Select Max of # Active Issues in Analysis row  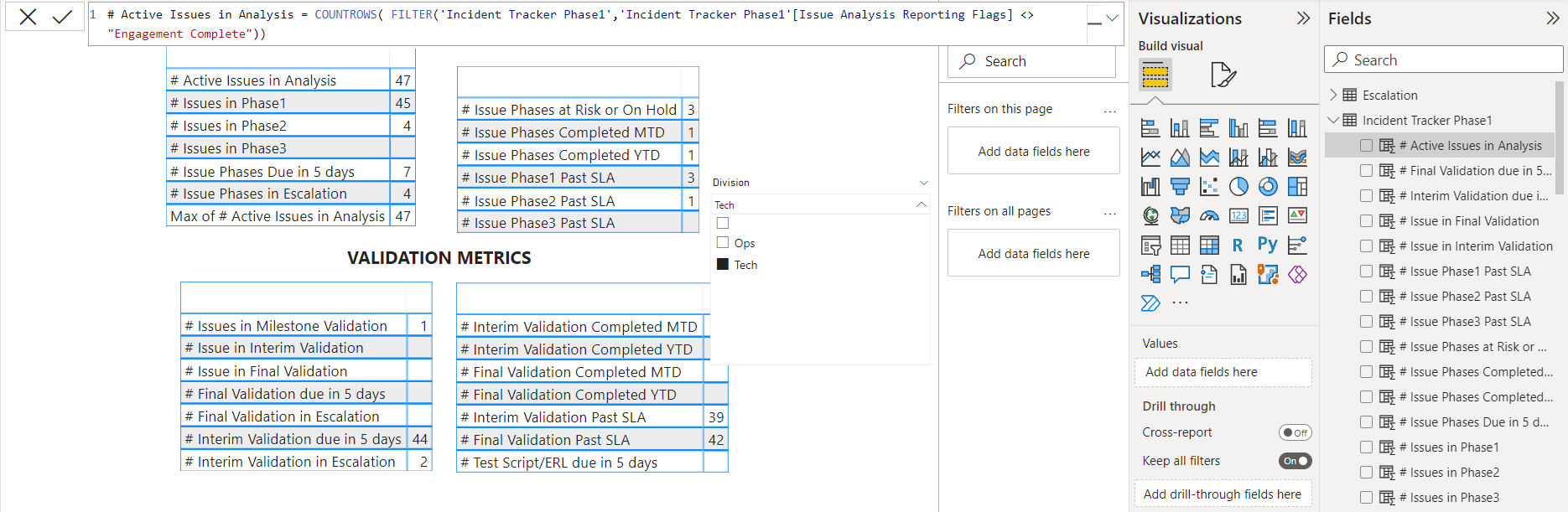[x=290, y=216]
